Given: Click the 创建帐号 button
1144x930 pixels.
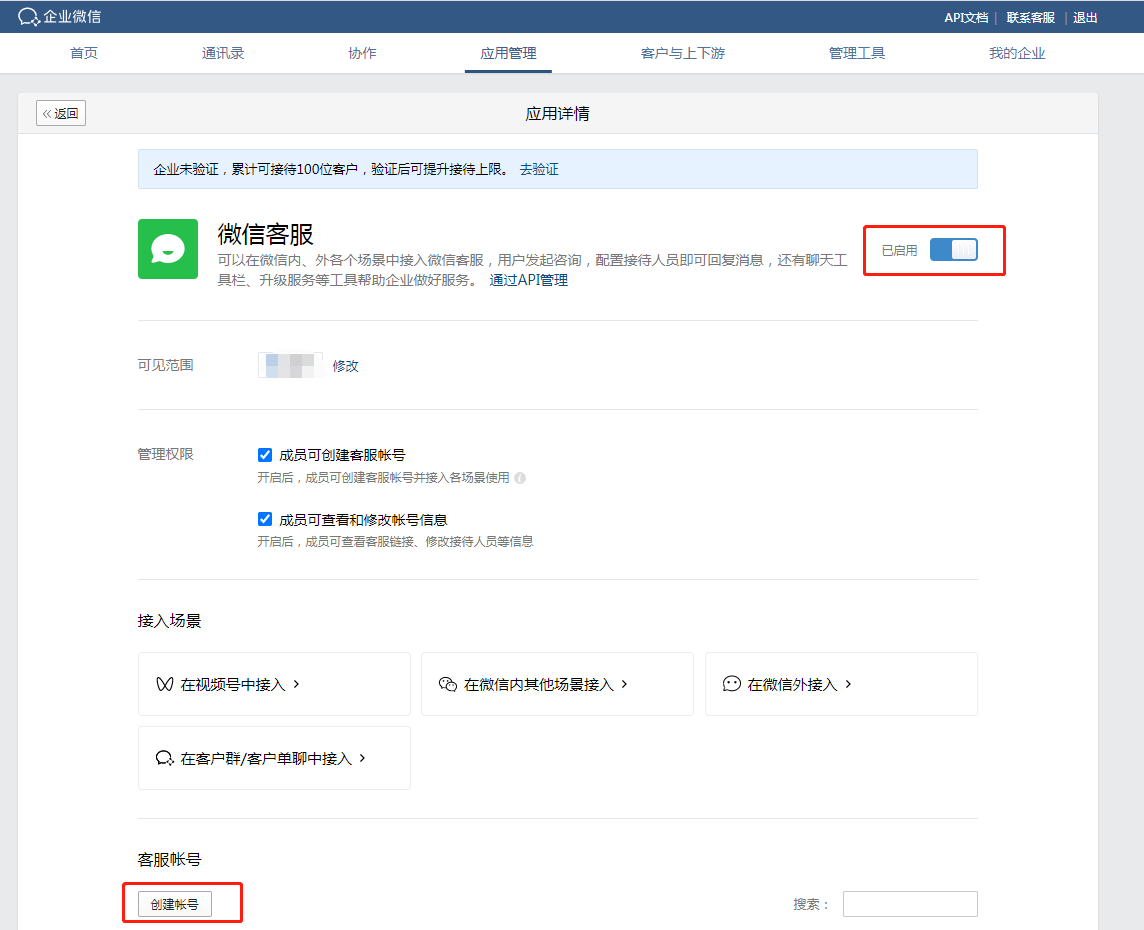Looking at the screenshot, I should (x=175, y=904).
